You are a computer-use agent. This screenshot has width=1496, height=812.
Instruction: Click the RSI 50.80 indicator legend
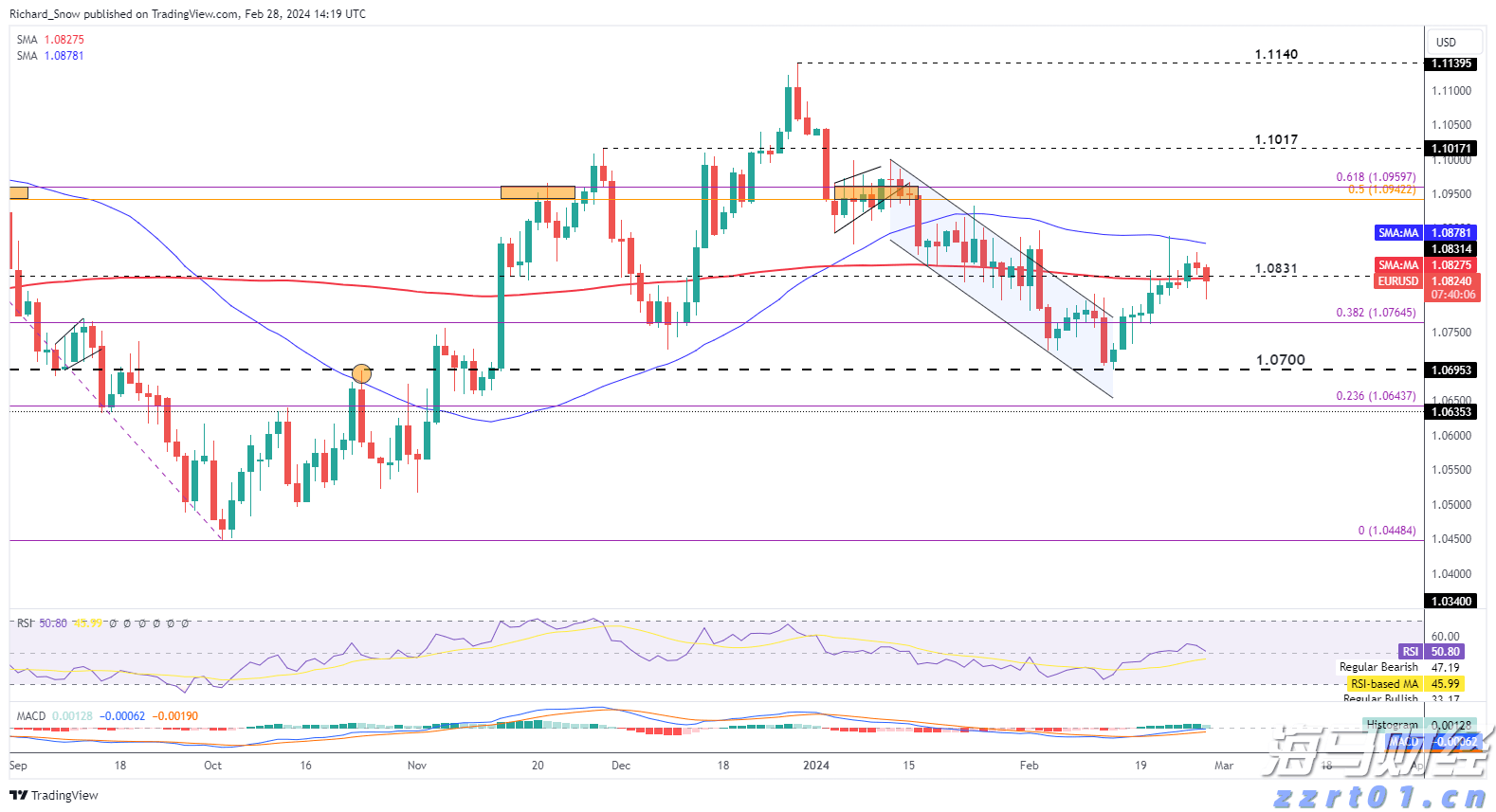tap(42, 623)
